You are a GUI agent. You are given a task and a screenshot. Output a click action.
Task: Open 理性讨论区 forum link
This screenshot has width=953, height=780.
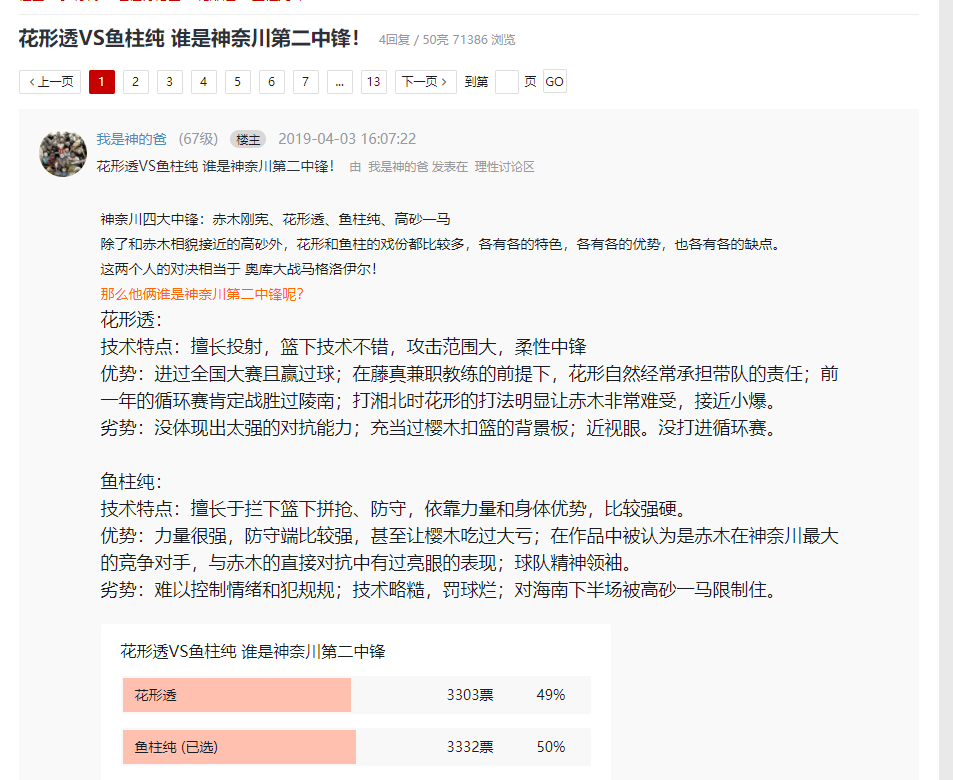click(504, 167)
